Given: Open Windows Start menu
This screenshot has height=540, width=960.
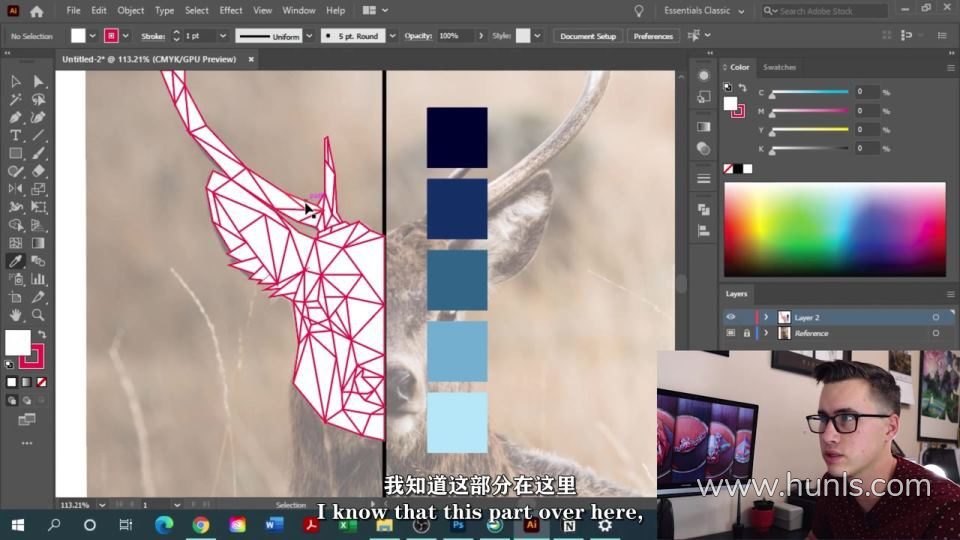Looking at the screenshot, I should point(17,525).
